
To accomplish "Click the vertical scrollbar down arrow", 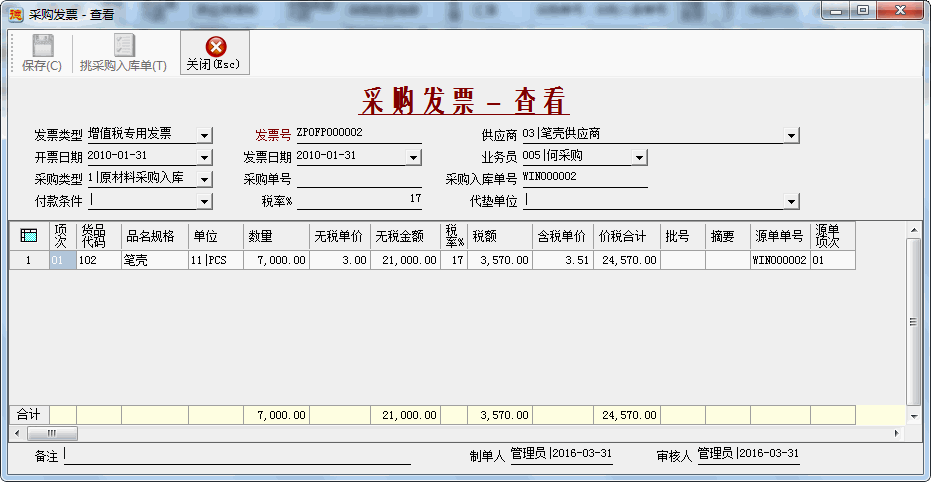I will pyautogui.click(x=914, y=417).
